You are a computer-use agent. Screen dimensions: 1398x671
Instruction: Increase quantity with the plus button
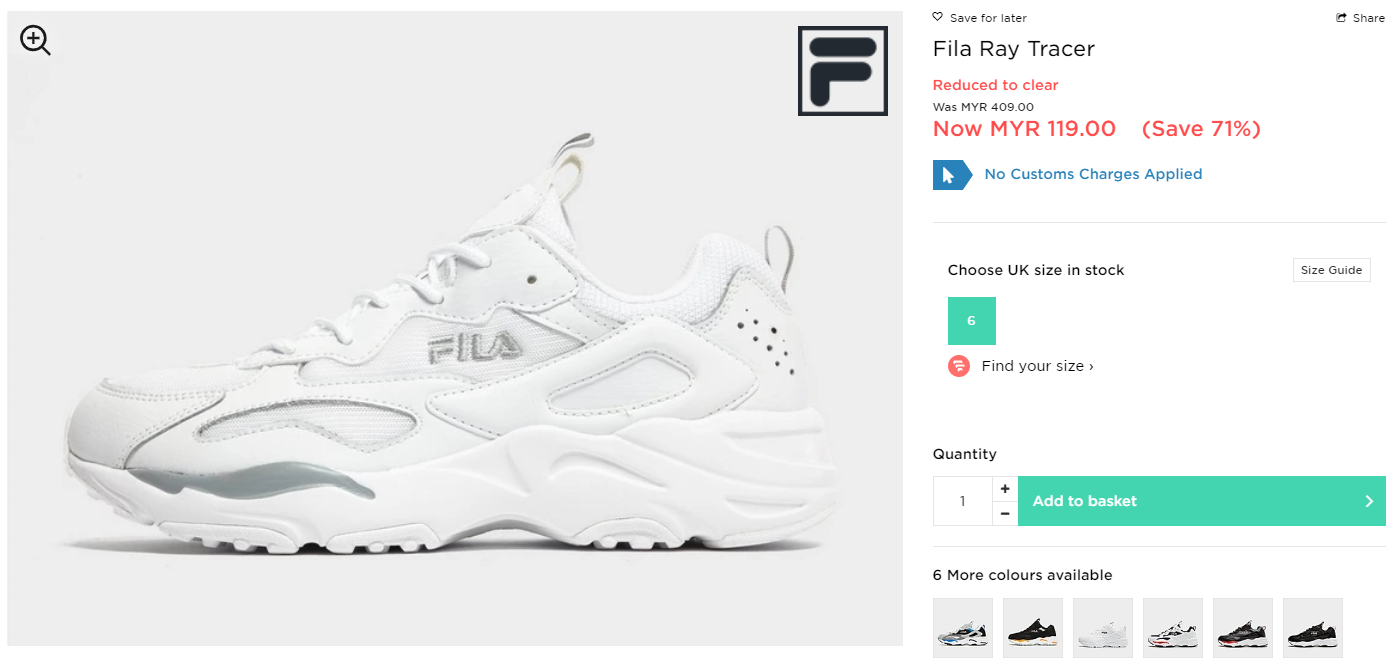[1005, 489]
